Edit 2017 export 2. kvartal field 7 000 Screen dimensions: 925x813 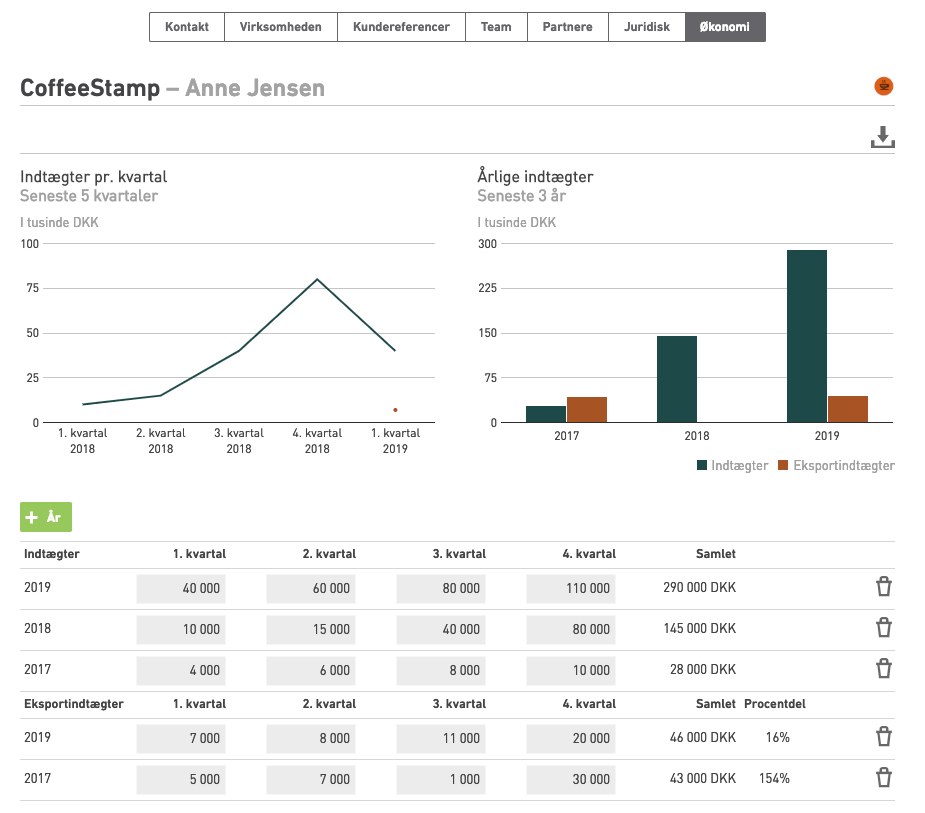311,779
